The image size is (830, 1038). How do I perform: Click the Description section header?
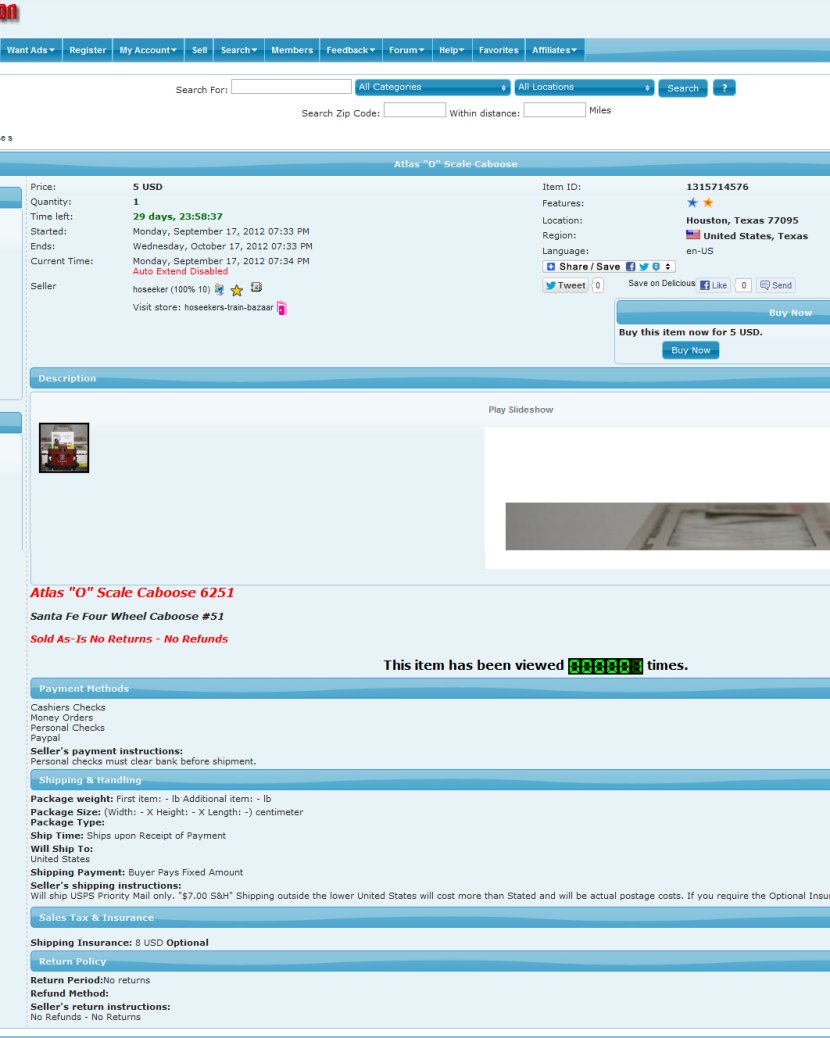pos(430,378)
